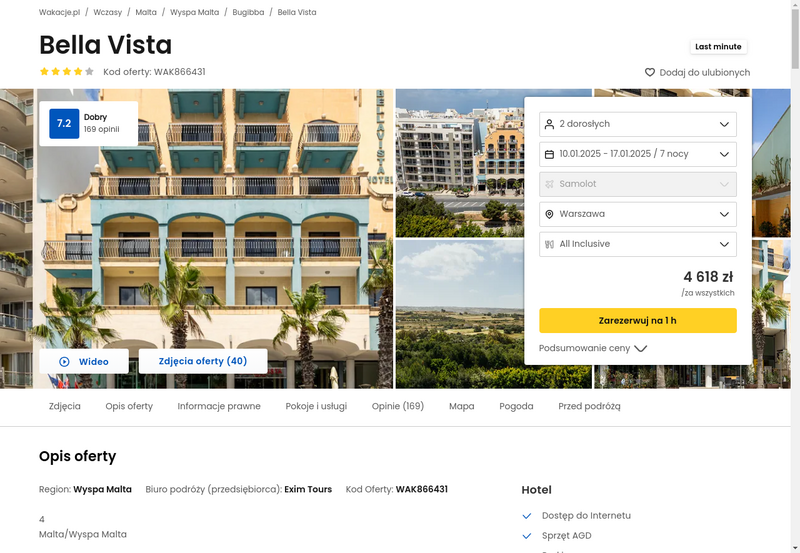Switch to the Opinie (169) tab
800x553 pixels.
[398, 406]
